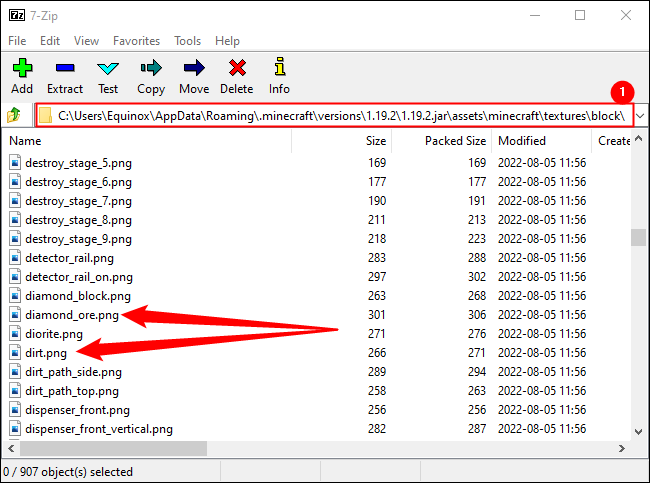Select the diorite.png file icon

point(15,334)
